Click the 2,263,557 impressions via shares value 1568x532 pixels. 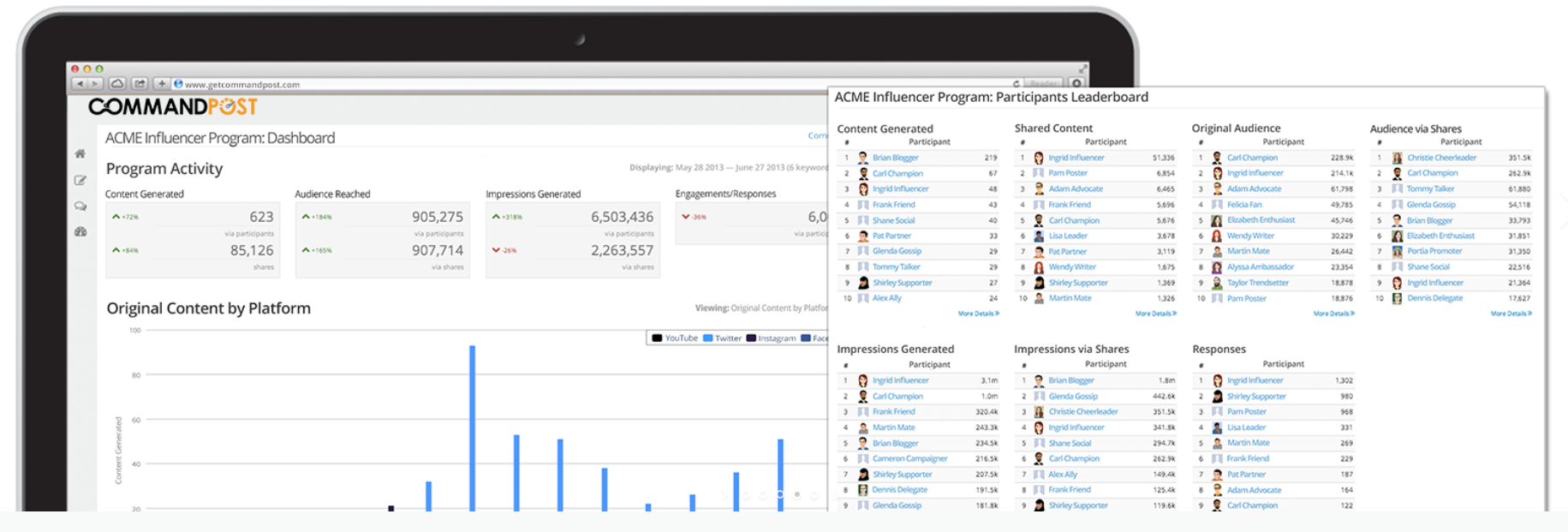tap(623, 251)
